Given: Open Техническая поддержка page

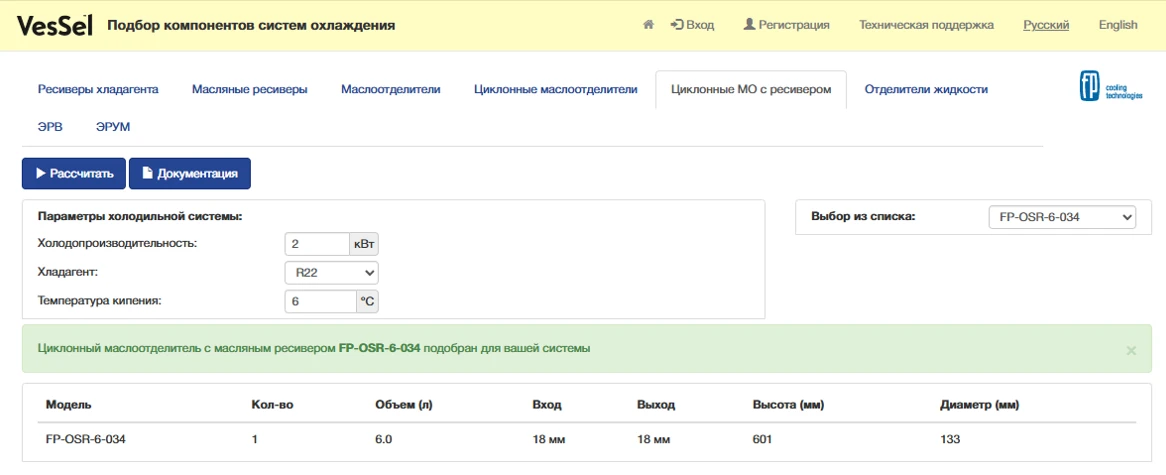Looking at the screenshot, I should click(927, 25).
